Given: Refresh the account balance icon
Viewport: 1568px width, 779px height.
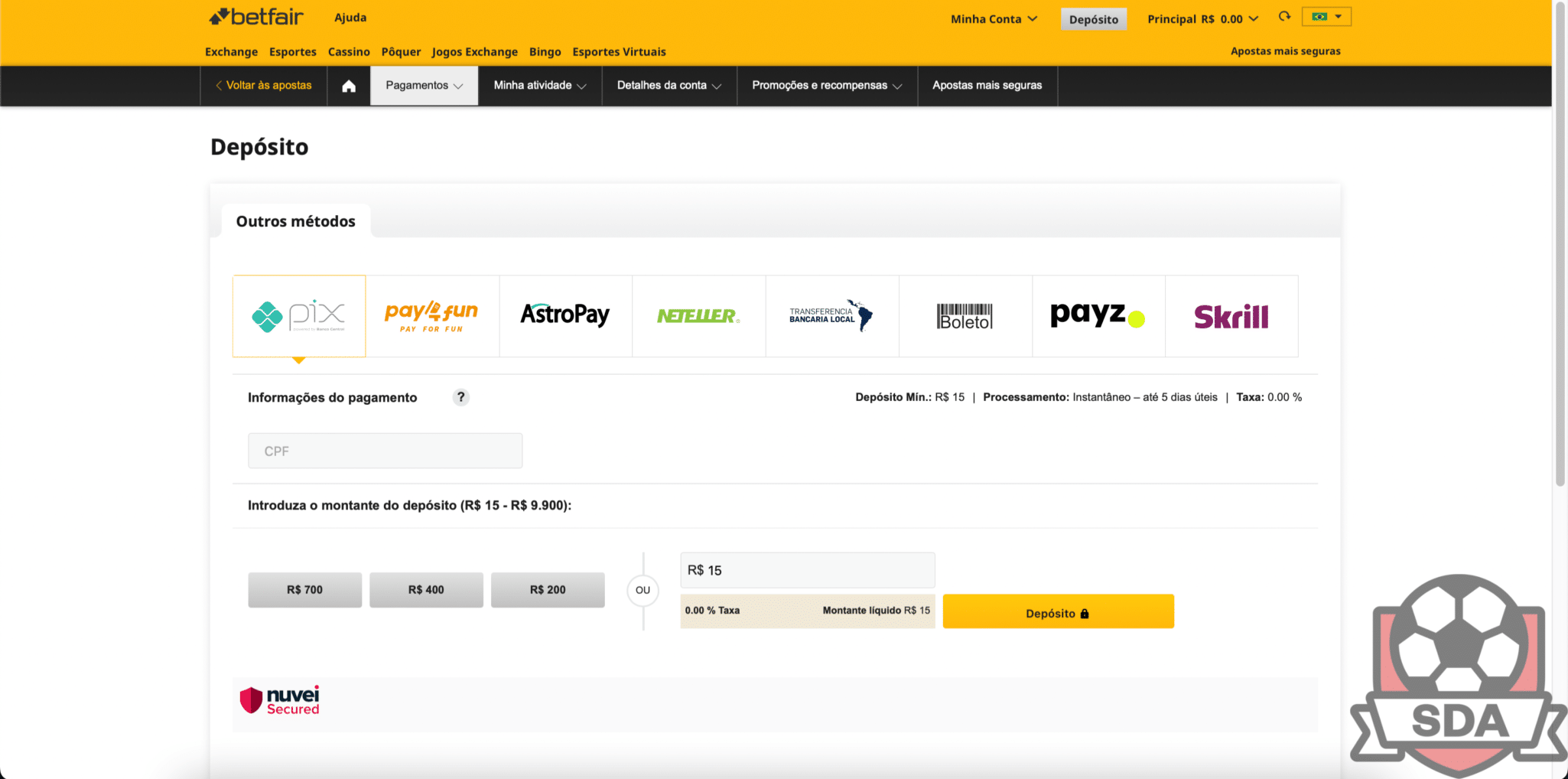Looking at the screenshot, I should point(1284,16).
